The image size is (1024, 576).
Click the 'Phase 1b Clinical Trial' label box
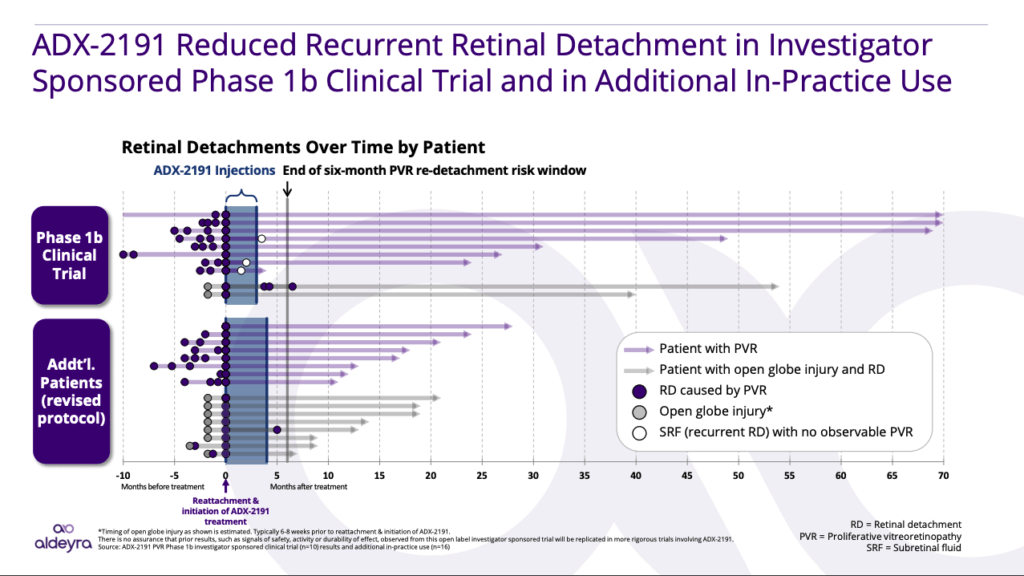(x=69, y=255)
